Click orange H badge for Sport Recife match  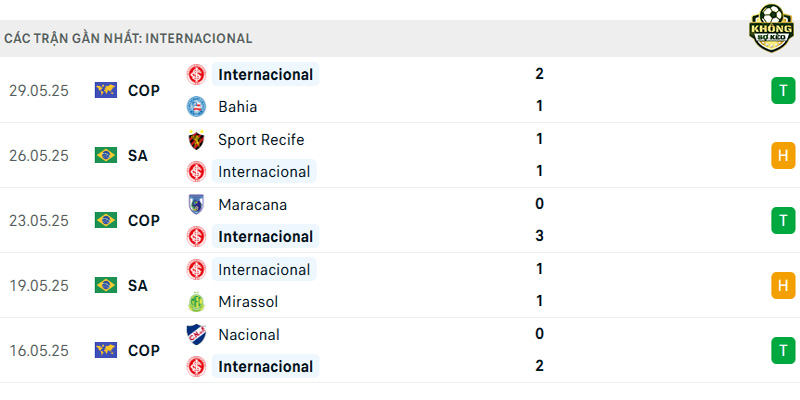coord(783,156)
